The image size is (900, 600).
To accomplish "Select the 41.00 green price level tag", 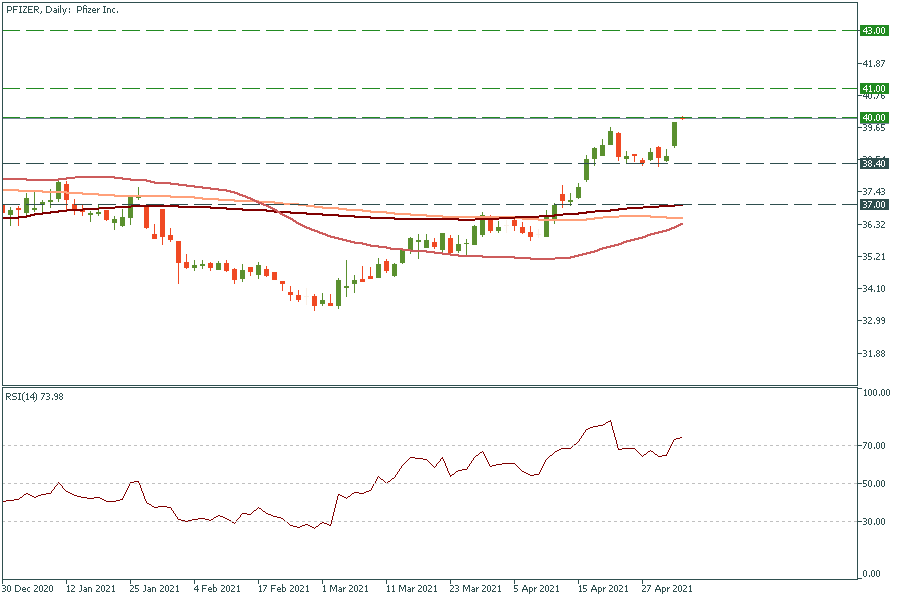I will coord(874,89).
